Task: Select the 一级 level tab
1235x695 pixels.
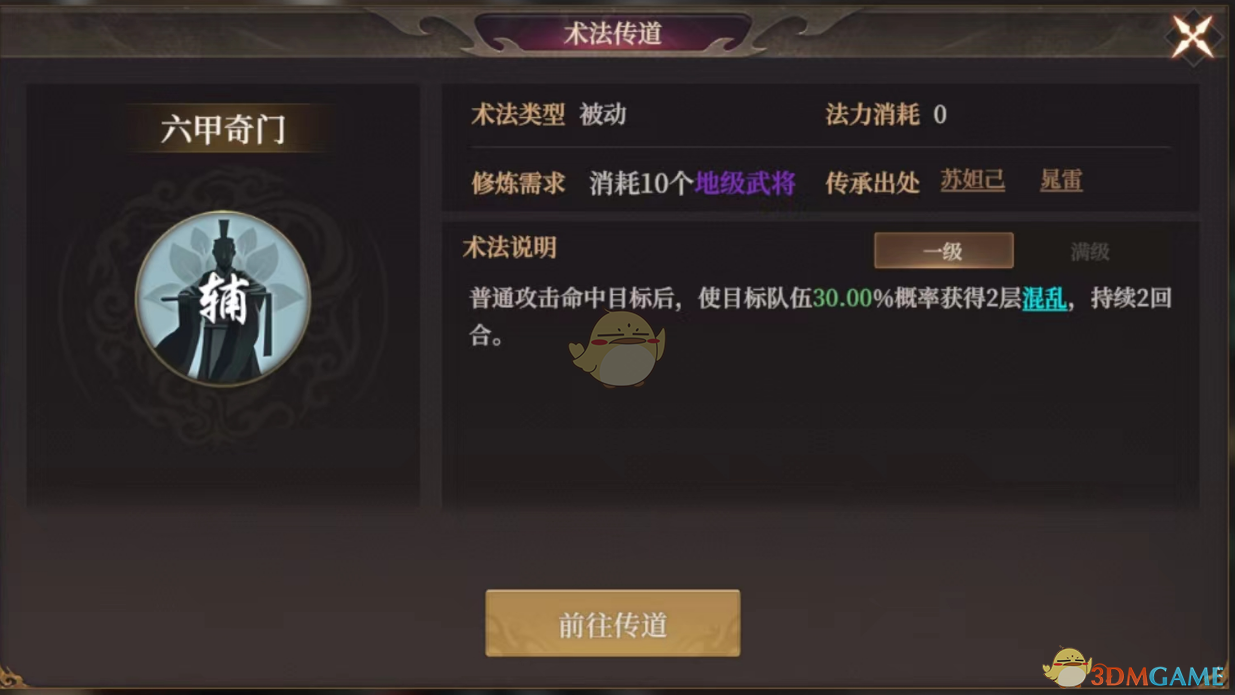Action: click(x=943, y=251)
